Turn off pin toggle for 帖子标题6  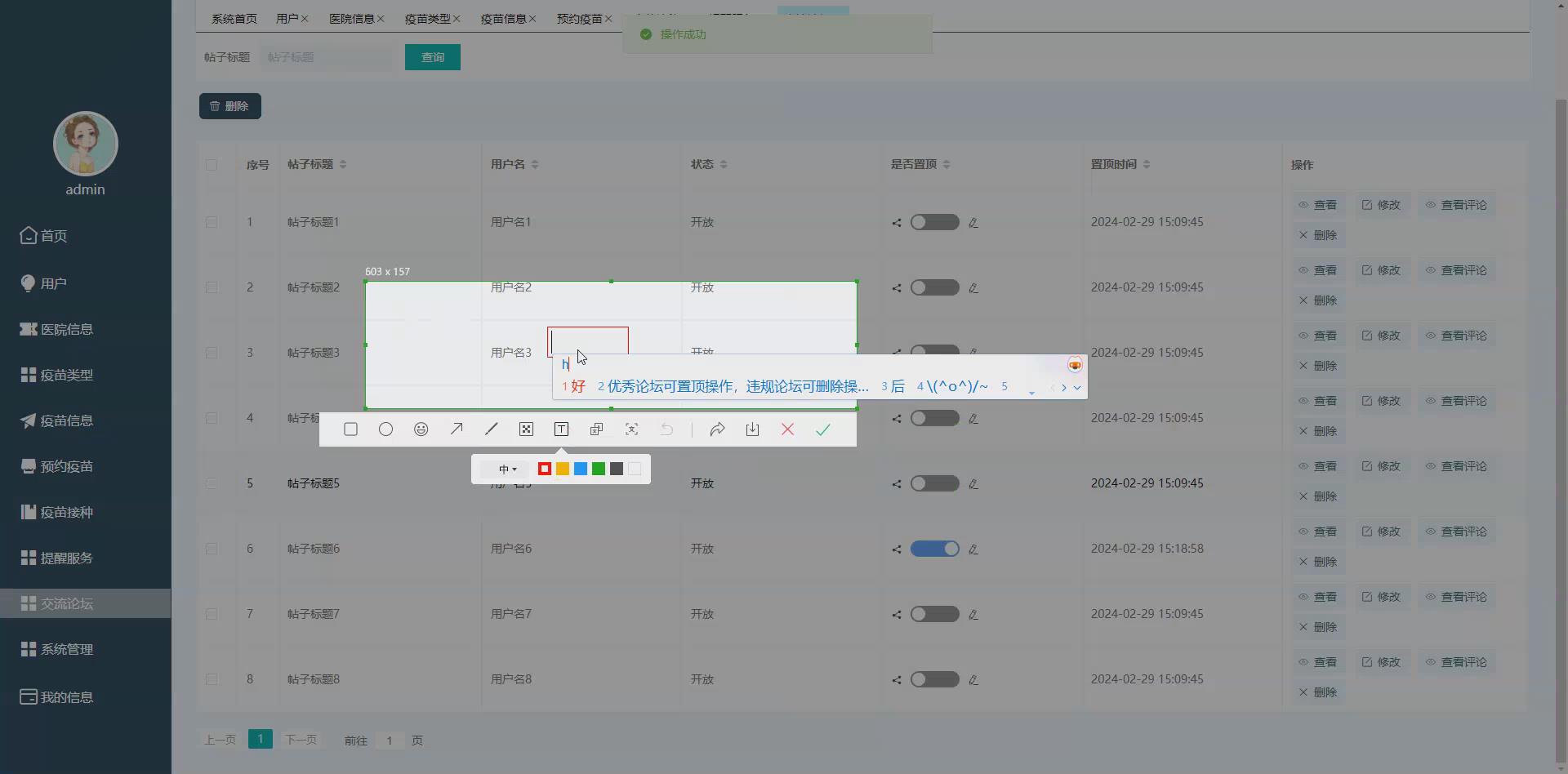934,549
